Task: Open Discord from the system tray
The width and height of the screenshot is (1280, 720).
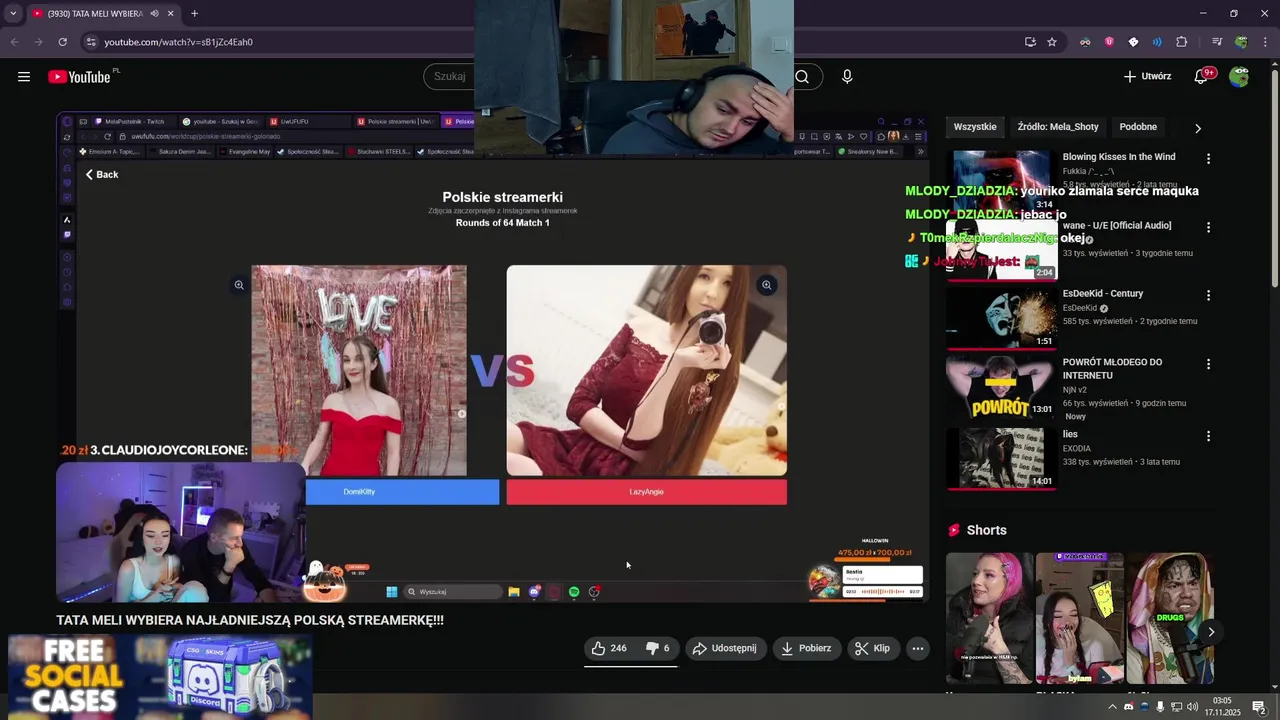Action: 1128,707
